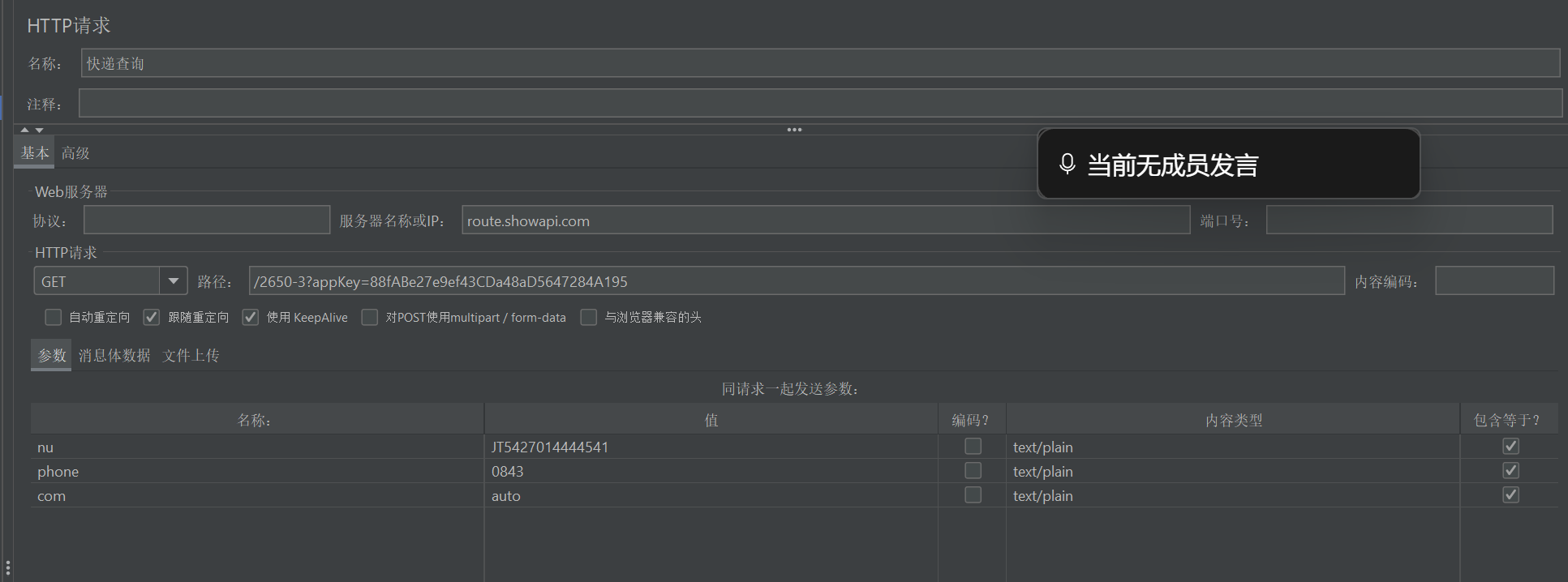Click the 服务器名称或IP field
This screenshot has height=582, width=1568.
(826, 220)
